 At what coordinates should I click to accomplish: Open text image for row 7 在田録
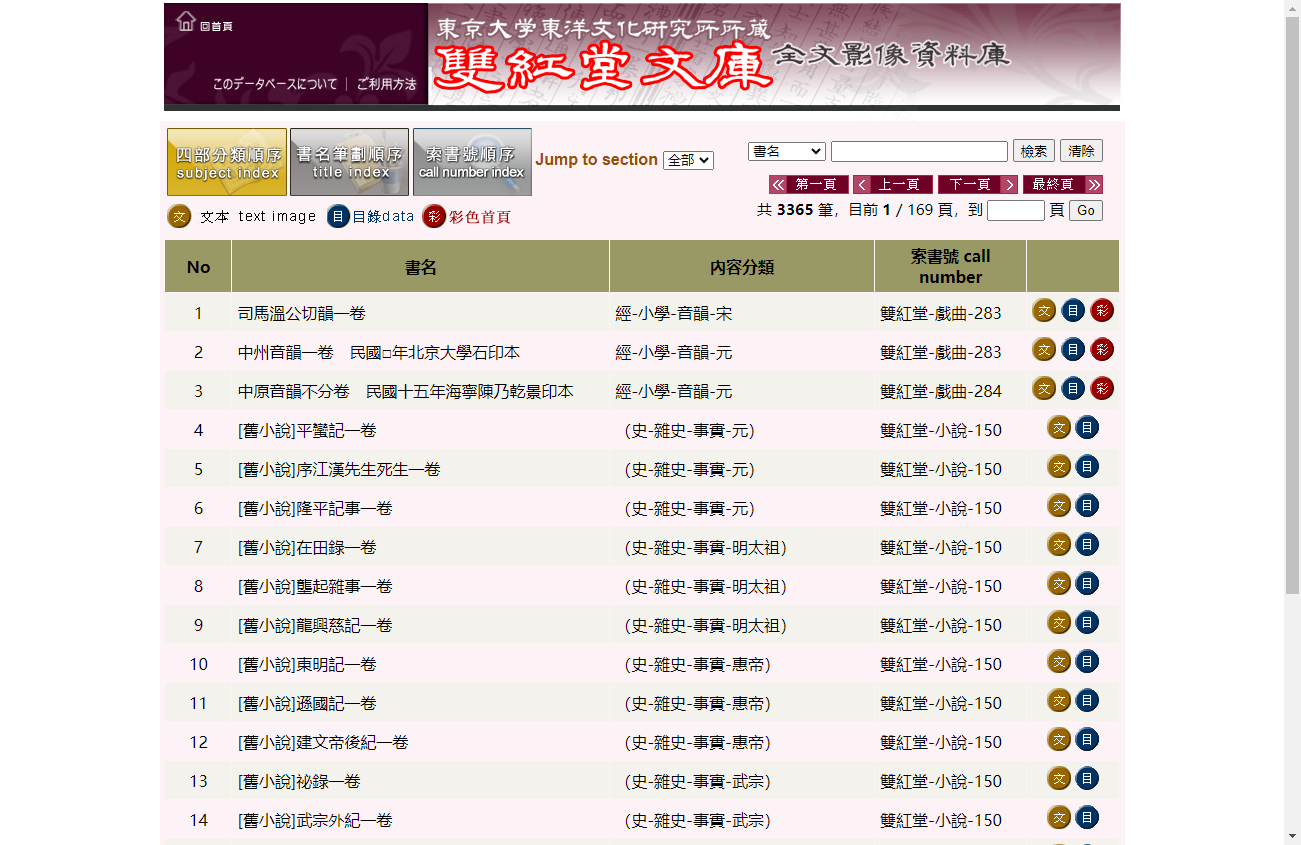click(1059, 545)
